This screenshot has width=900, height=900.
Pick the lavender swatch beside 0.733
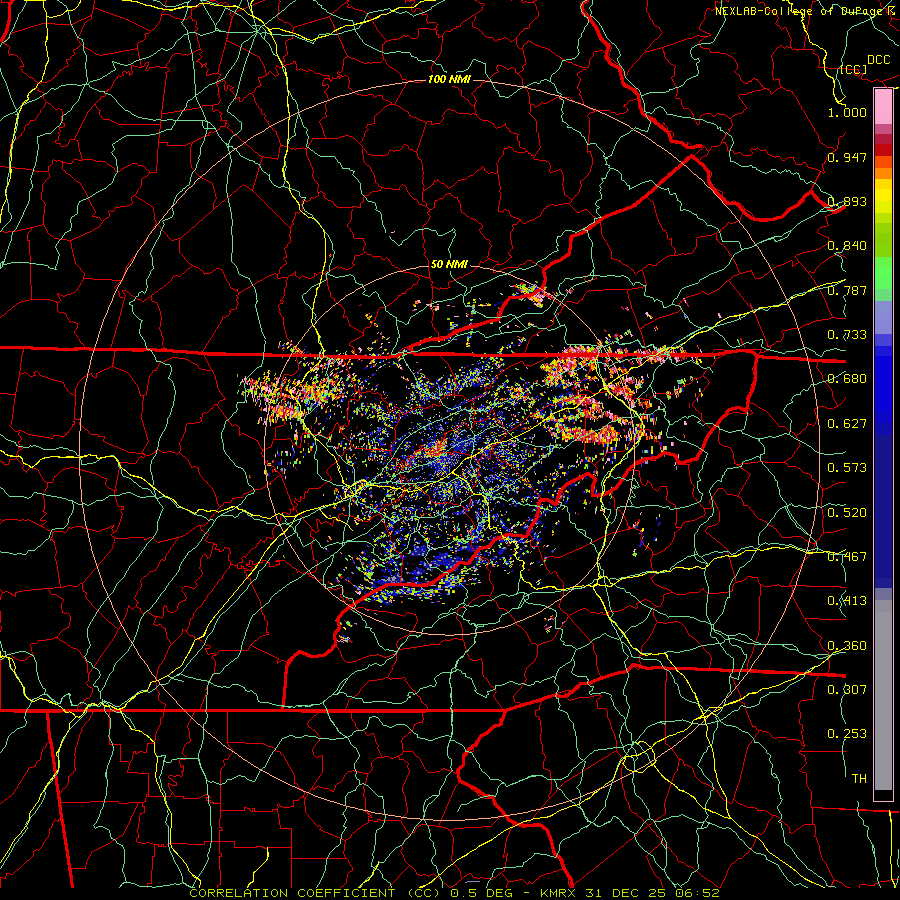pos(883,317)
